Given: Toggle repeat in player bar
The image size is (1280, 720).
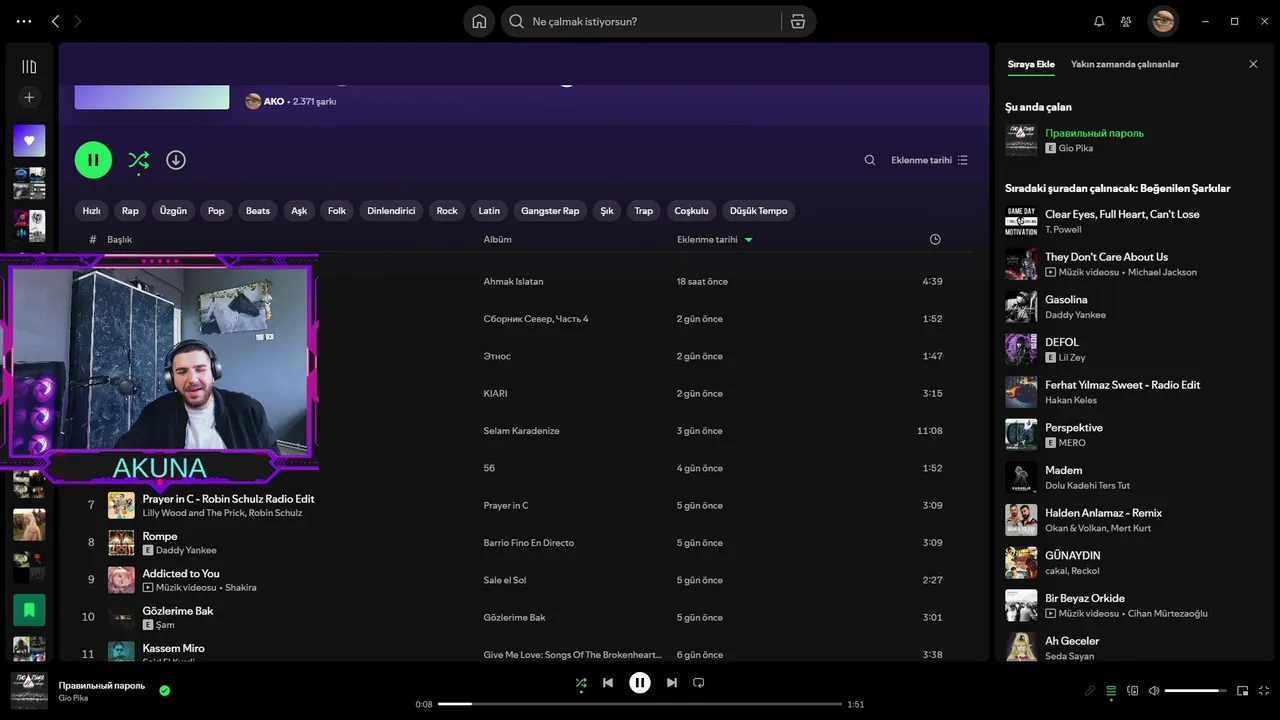Looking at the screenshot, I should [x=699, y=683].
